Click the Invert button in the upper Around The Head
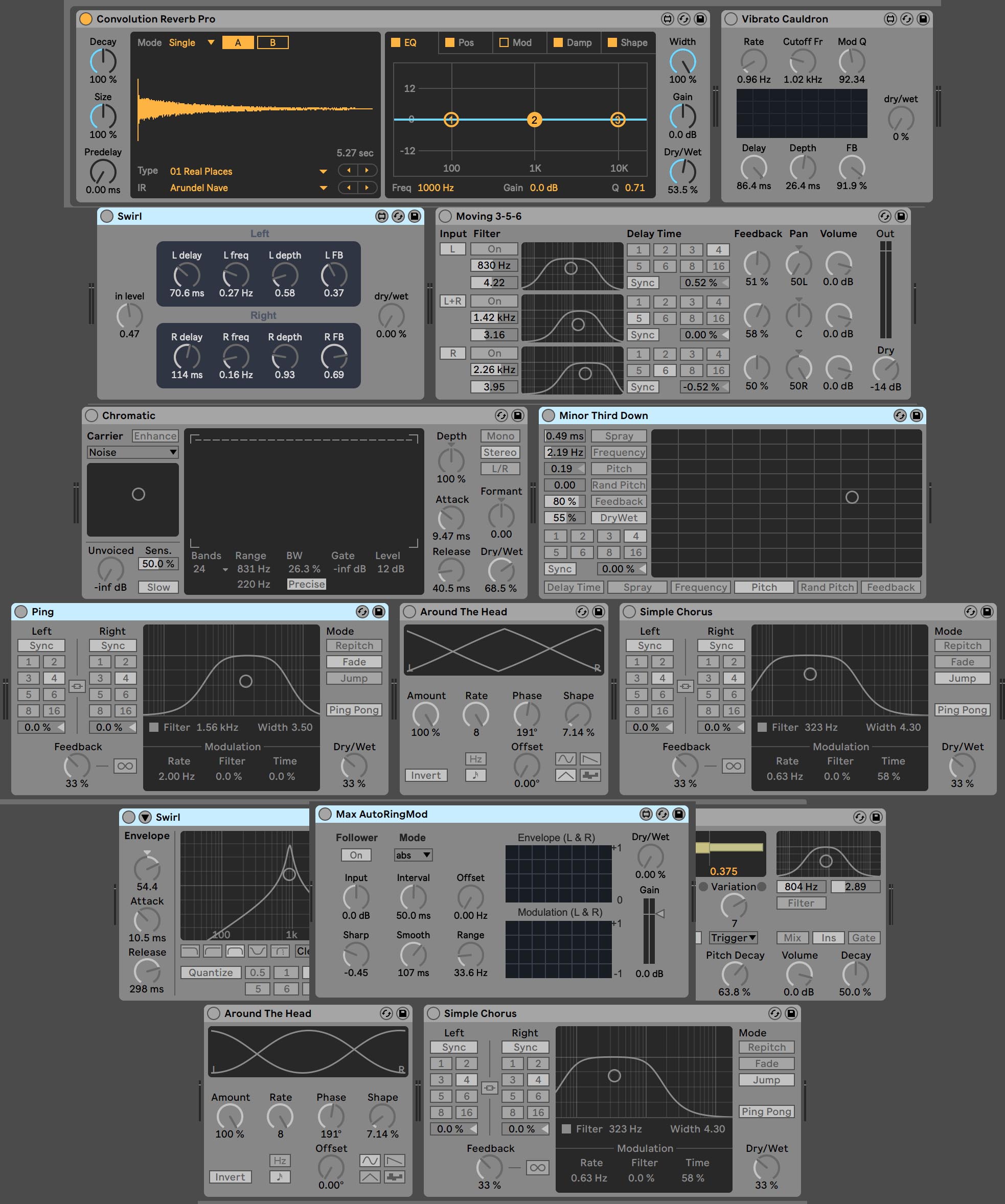Viewport: 1005px width, 1204px height. [x=426, y=775]
